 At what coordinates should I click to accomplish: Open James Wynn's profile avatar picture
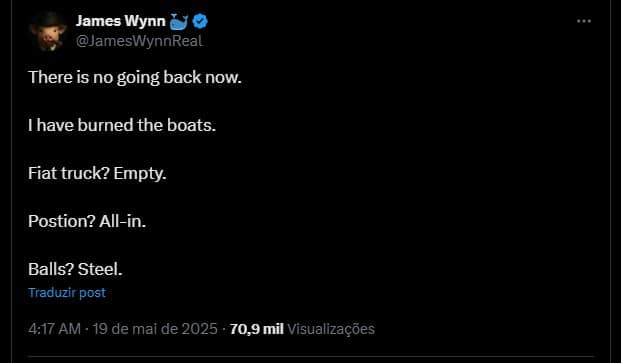click(x=48, y=31)
